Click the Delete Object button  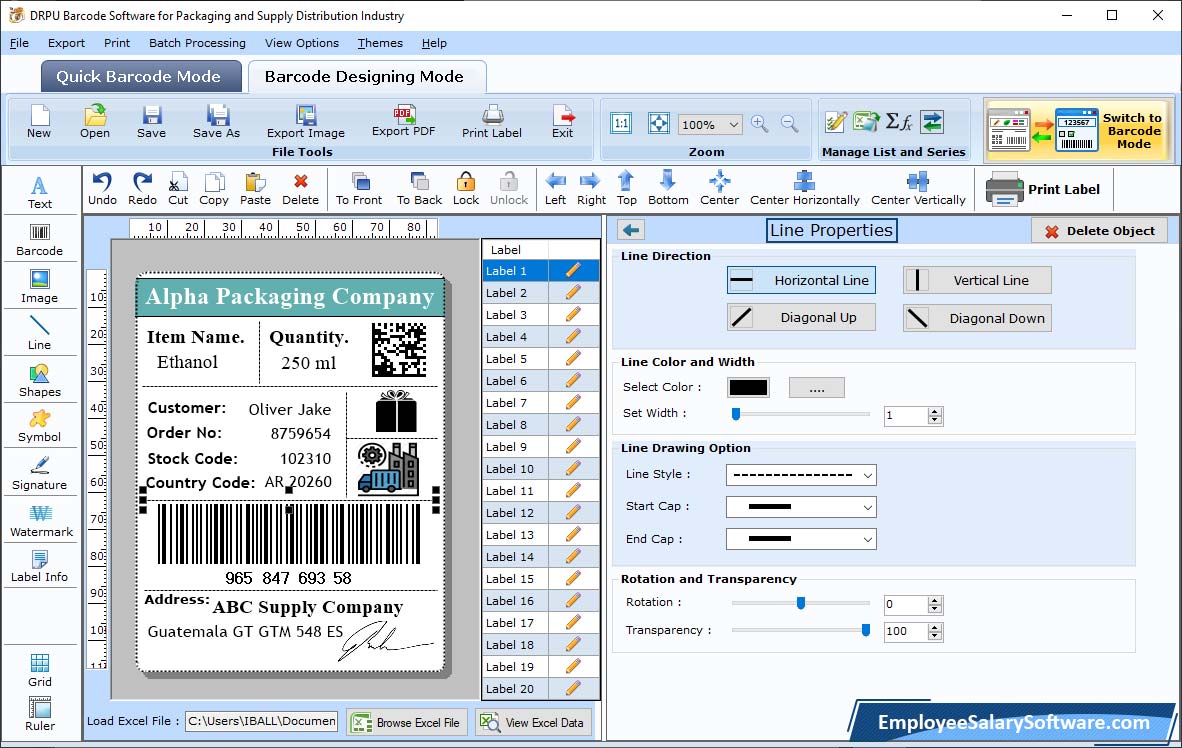coord(1099,231)
